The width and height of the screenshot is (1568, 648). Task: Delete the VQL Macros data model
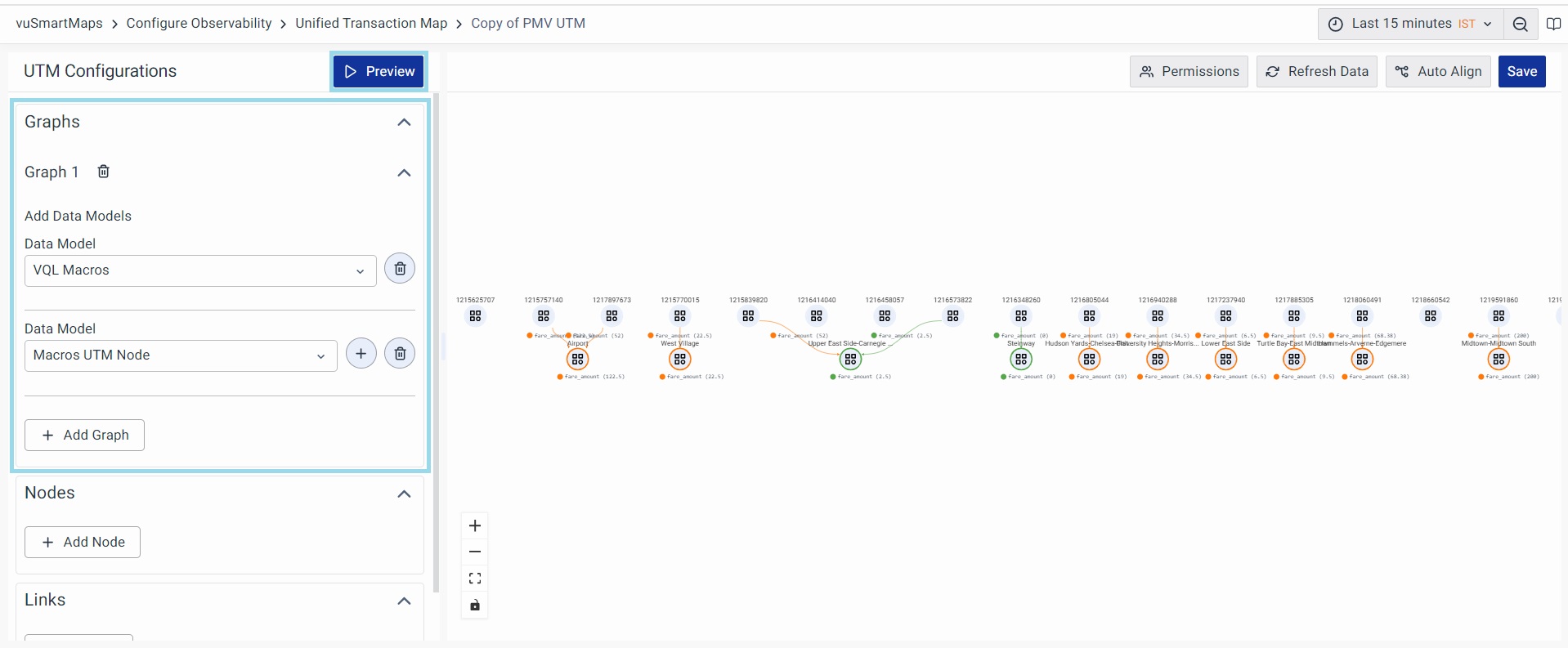400,269
